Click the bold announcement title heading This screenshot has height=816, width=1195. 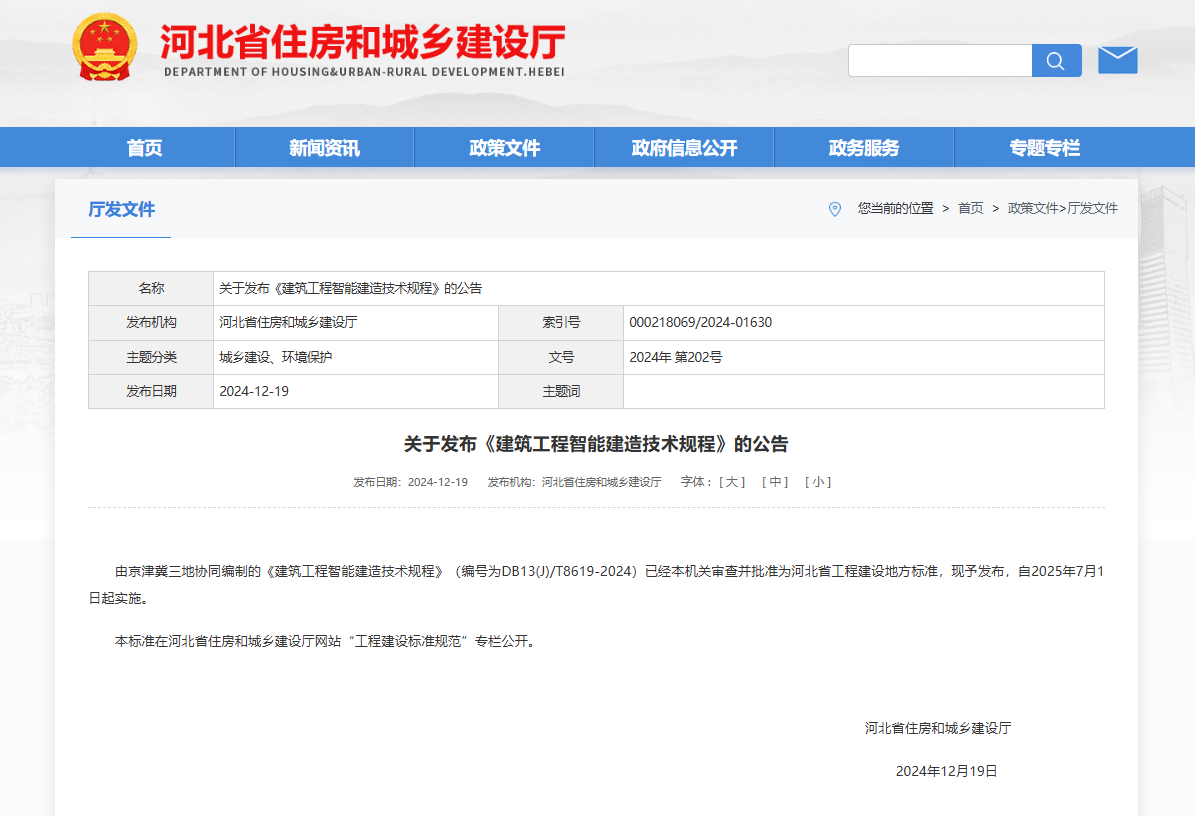[596, 444]
